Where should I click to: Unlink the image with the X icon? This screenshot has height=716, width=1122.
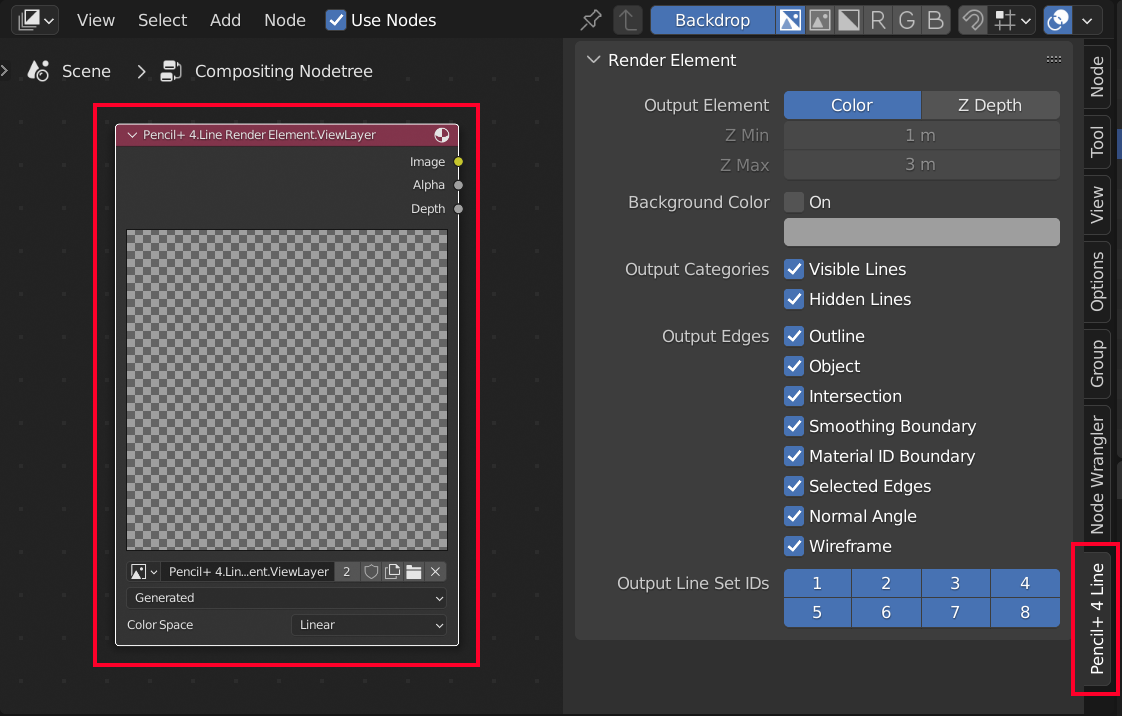click(x=434, y=571)
